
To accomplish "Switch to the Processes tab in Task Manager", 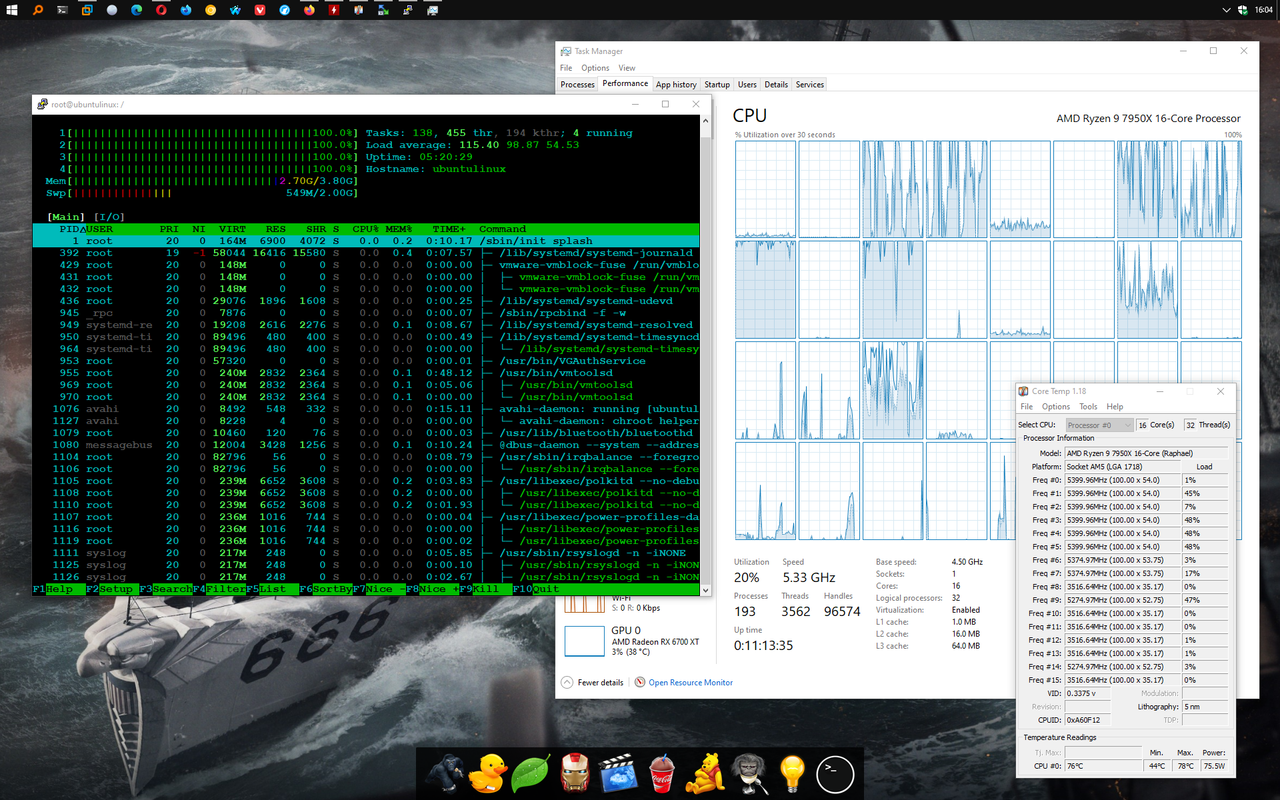I will 577,84.
